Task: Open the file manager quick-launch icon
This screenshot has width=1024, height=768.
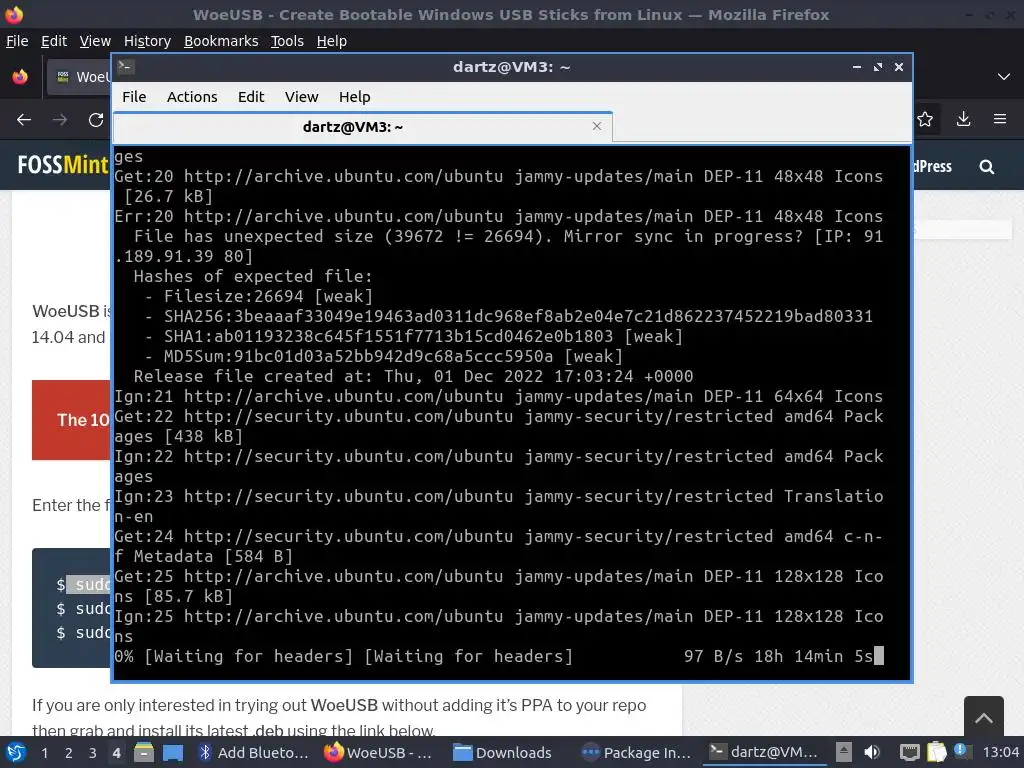Action: 144,752
